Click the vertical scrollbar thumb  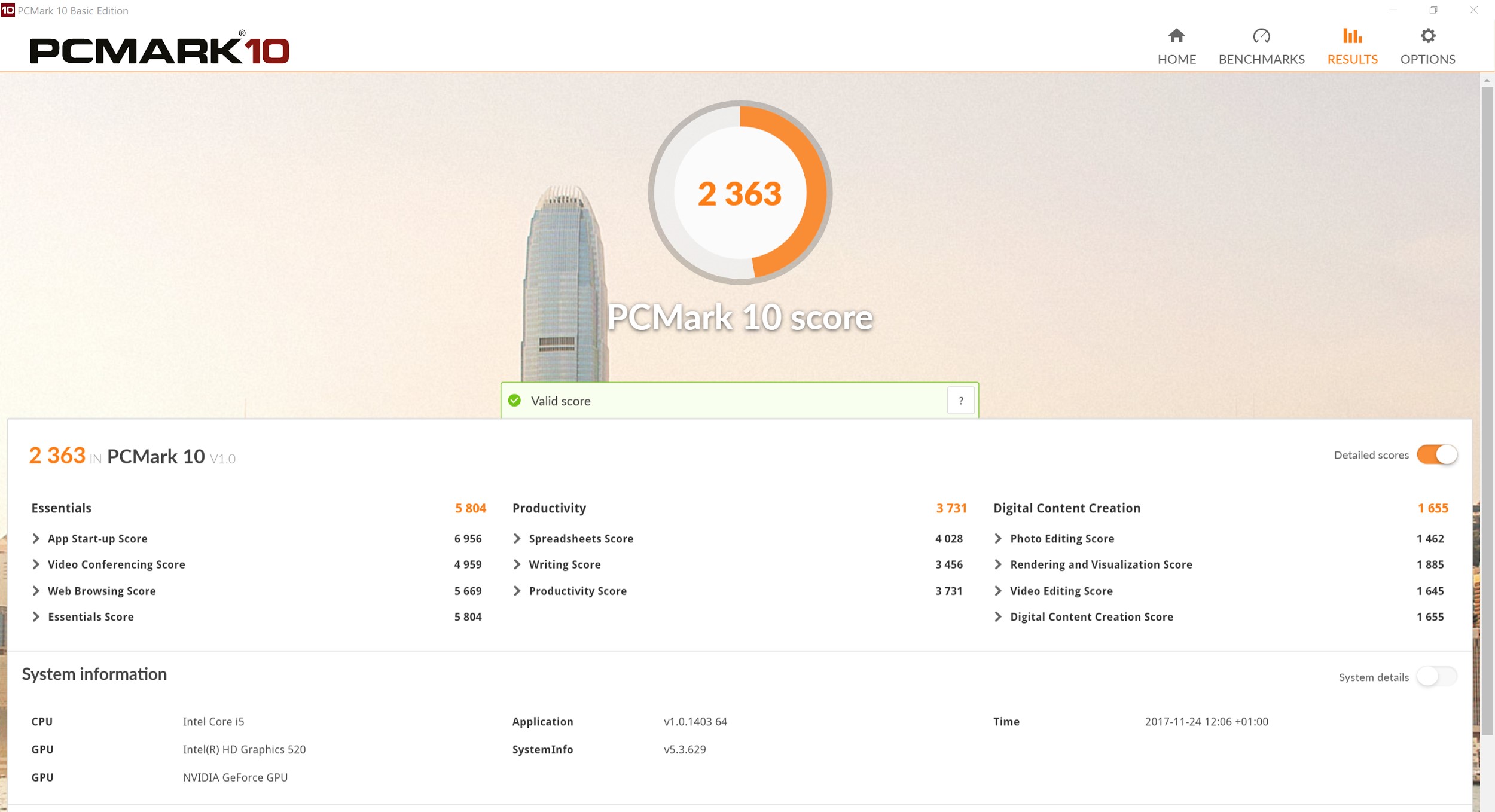coord(1487,411)
